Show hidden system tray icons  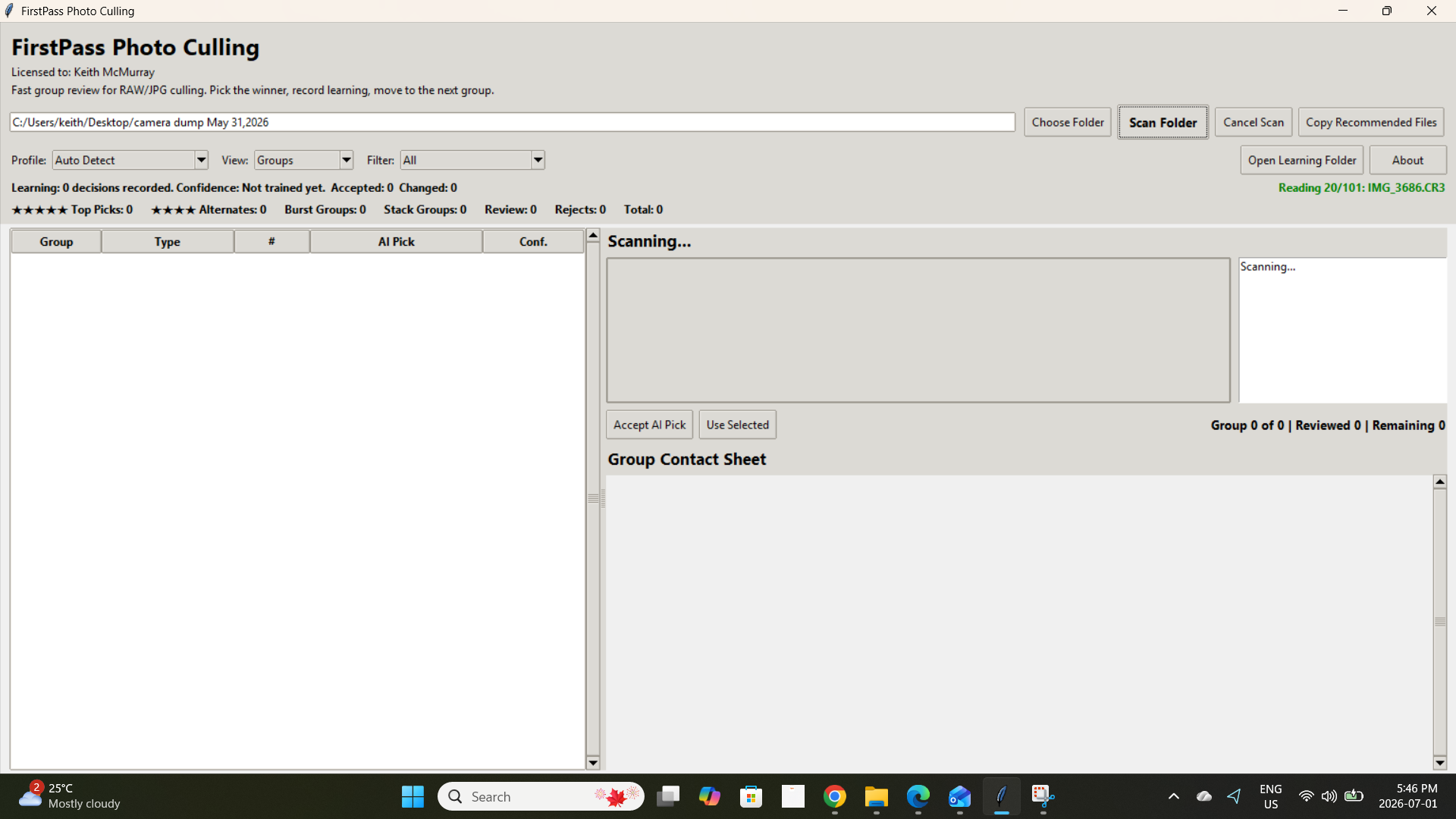click(1174, 796)
